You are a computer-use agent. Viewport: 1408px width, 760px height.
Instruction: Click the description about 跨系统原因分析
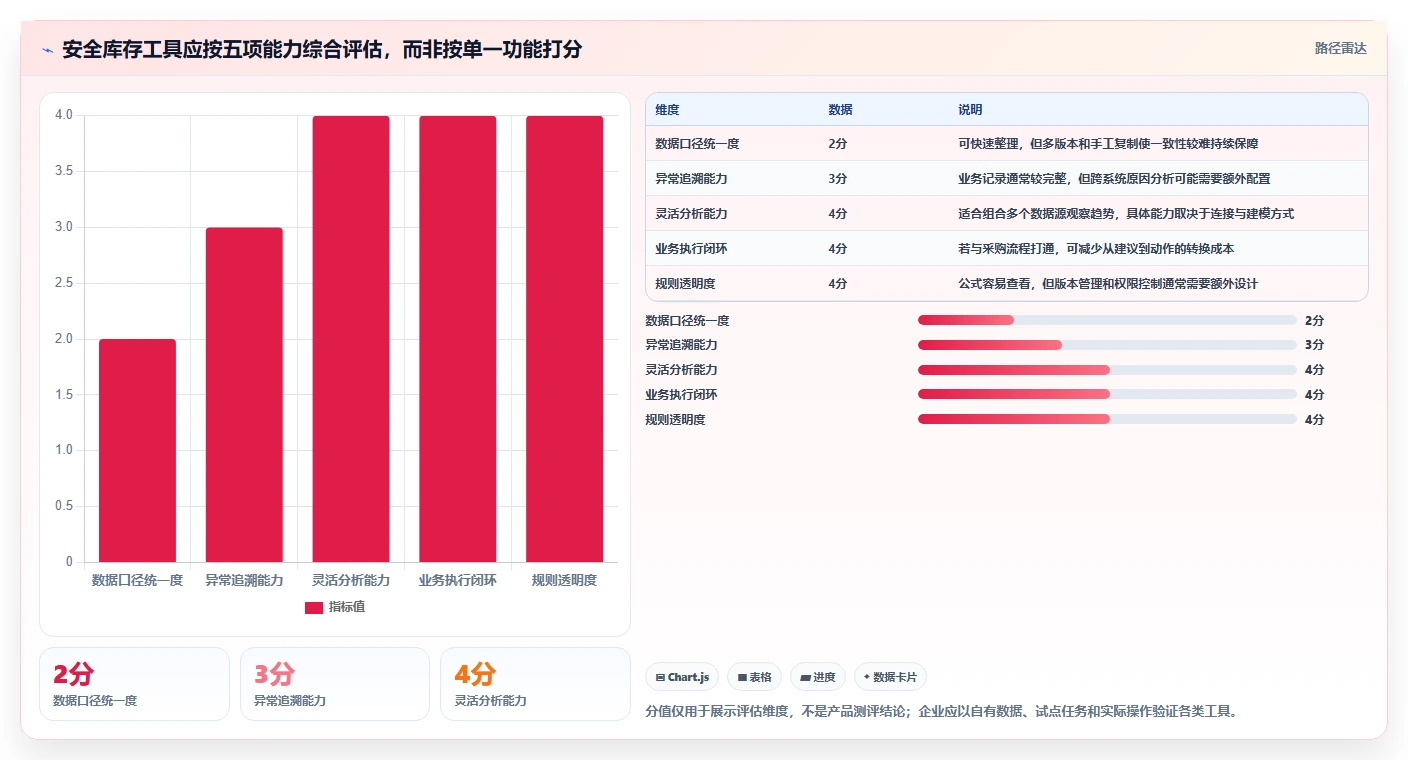1114,179
